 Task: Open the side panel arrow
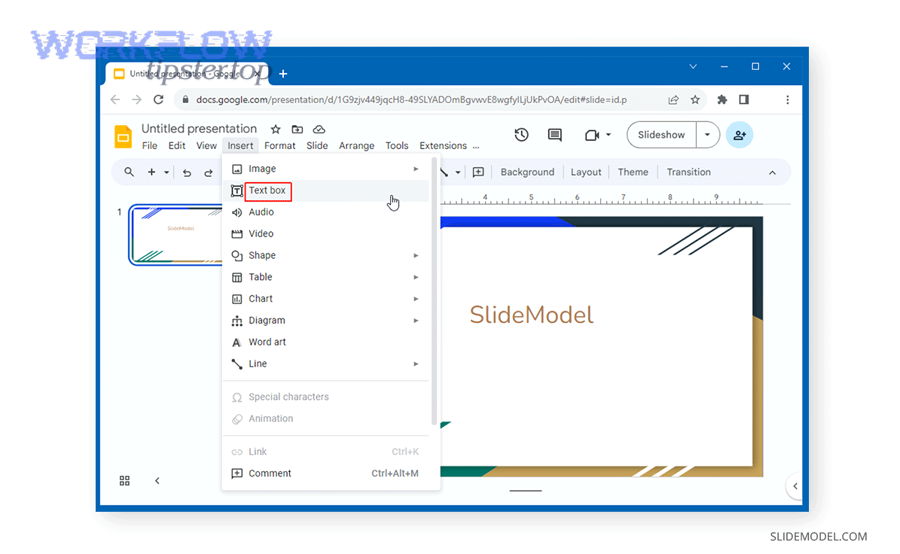[795, 486]
